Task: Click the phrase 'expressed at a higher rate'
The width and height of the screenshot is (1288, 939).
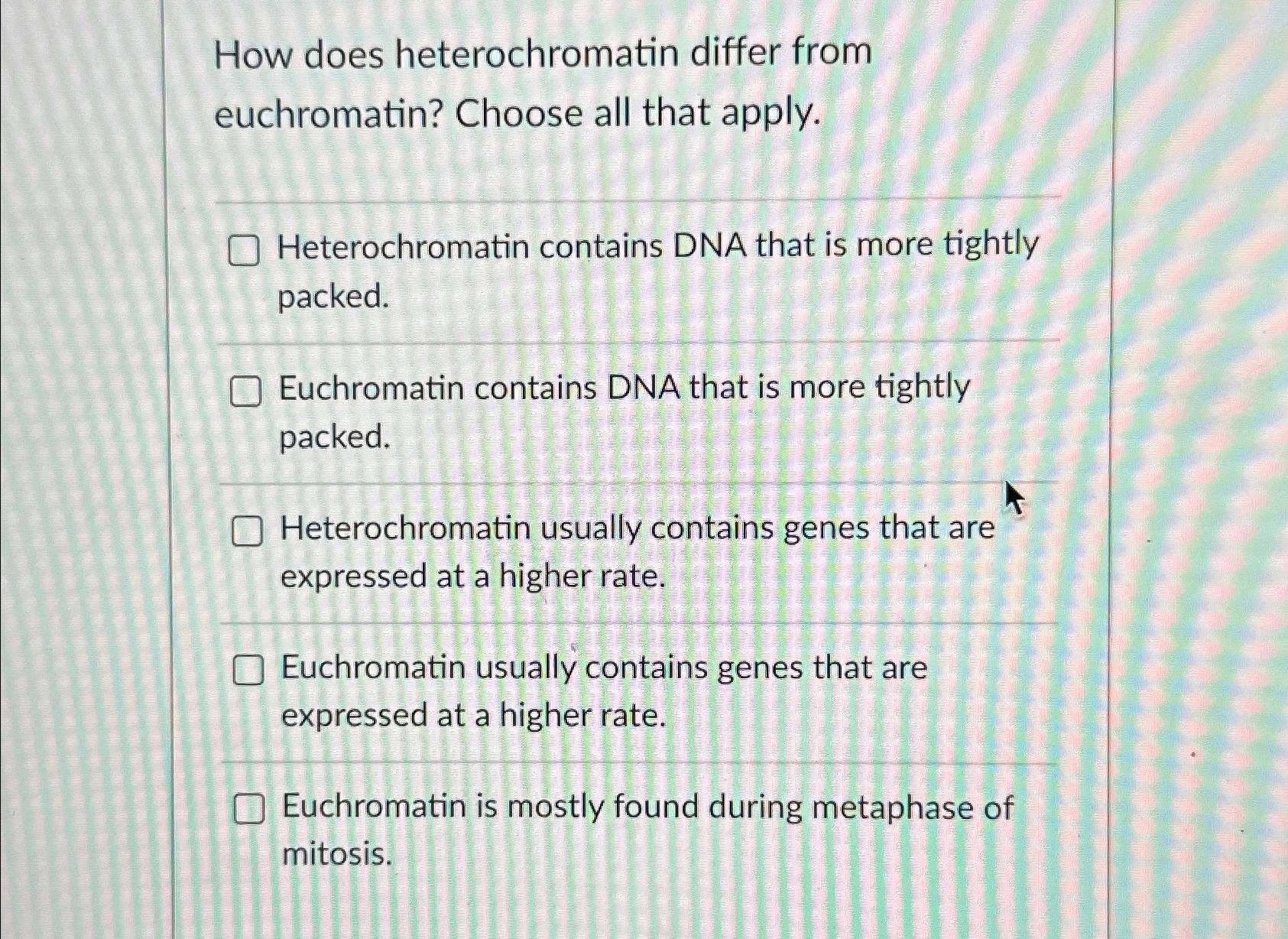Action: tap(472, 716)
